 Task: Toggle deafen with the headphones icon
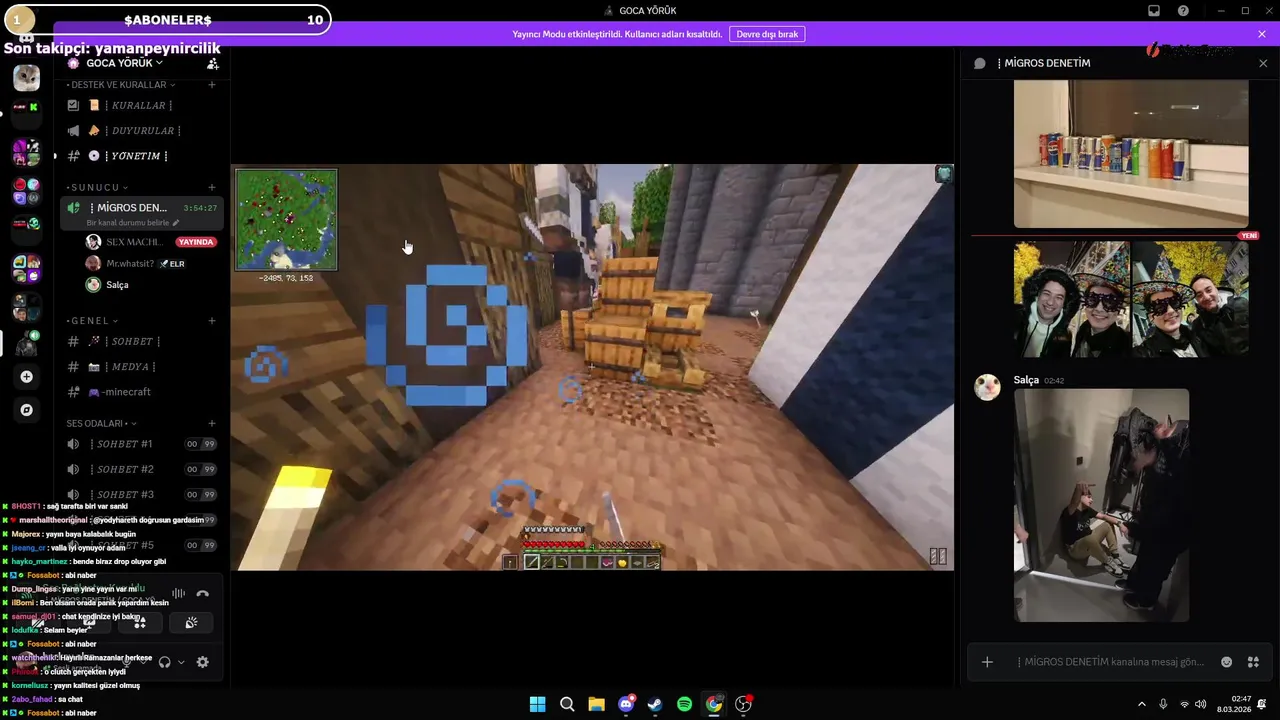[x=165, y=662]
